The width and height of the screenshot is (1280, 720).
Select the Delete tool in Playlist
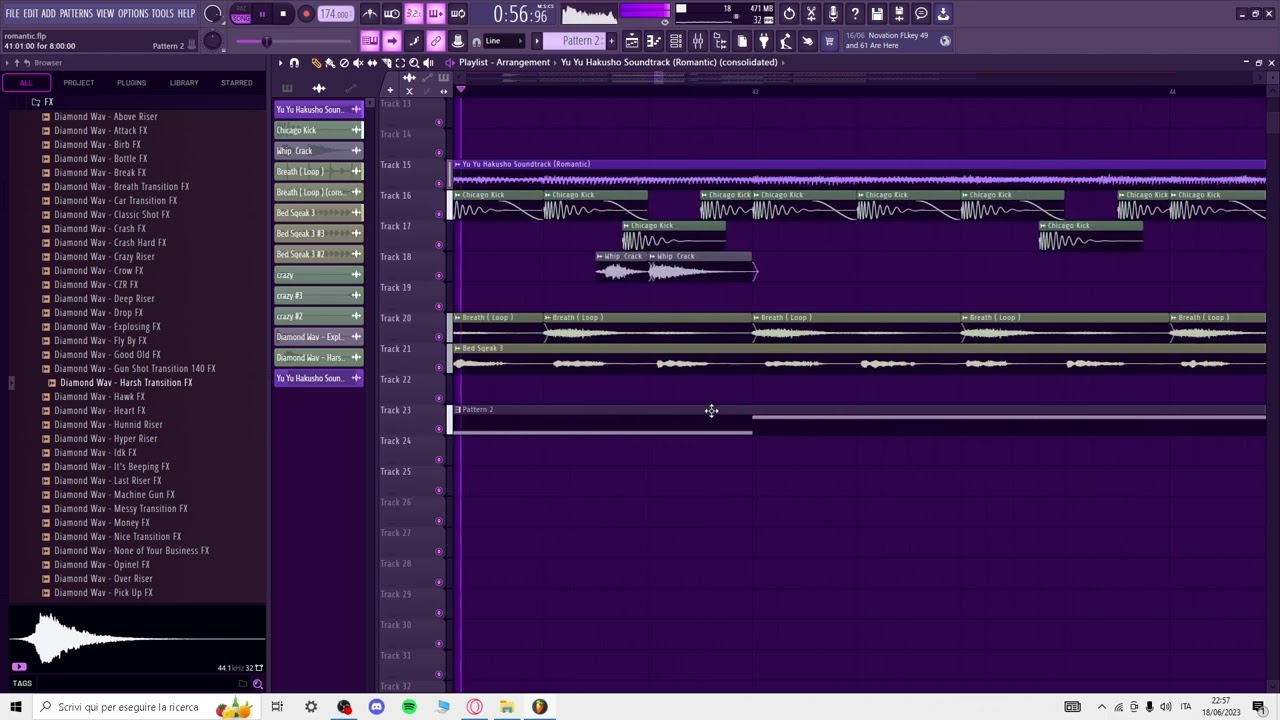tap(344, 63)
